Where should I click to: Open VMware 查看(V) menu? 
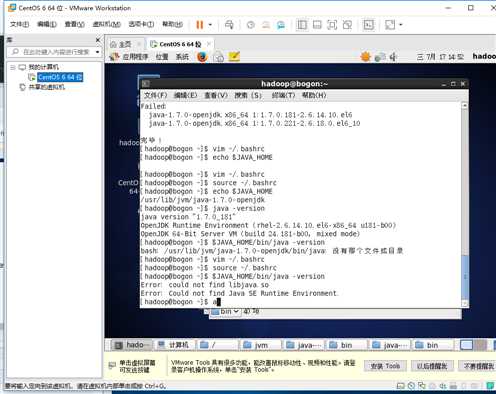point(74,24)
